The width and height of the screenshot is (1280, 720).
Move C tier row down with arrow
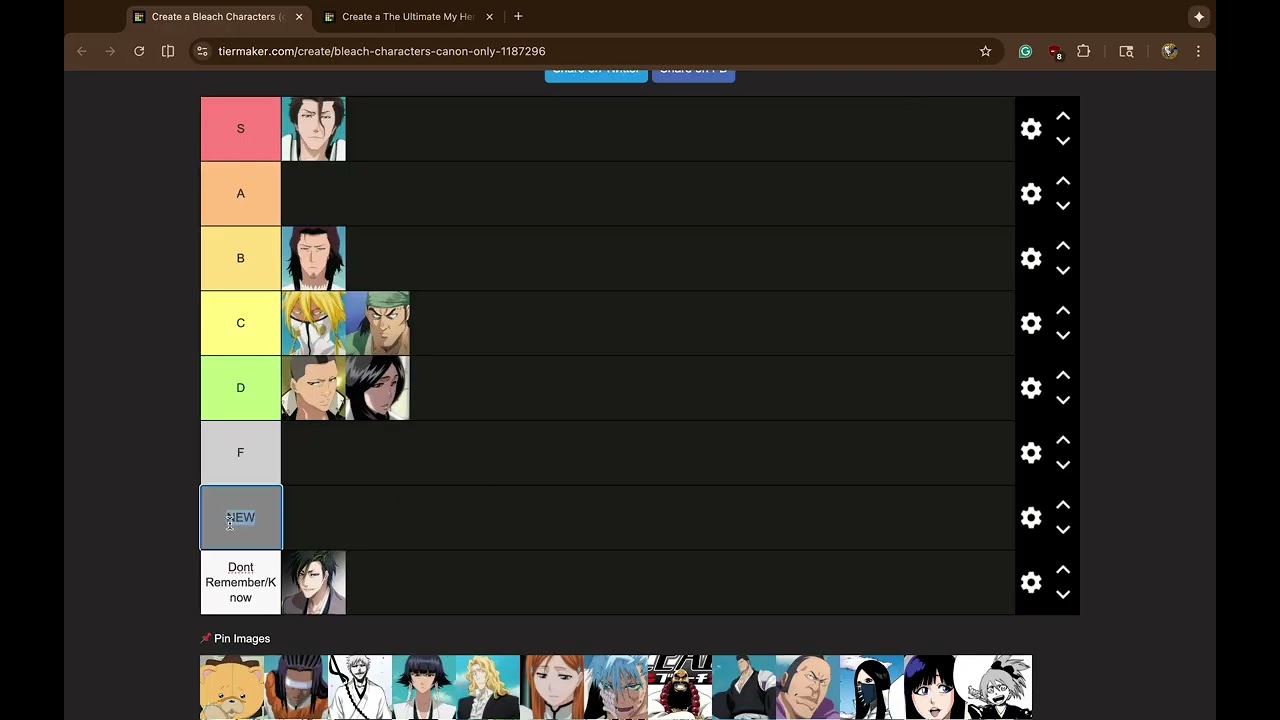coord(1063,335)
